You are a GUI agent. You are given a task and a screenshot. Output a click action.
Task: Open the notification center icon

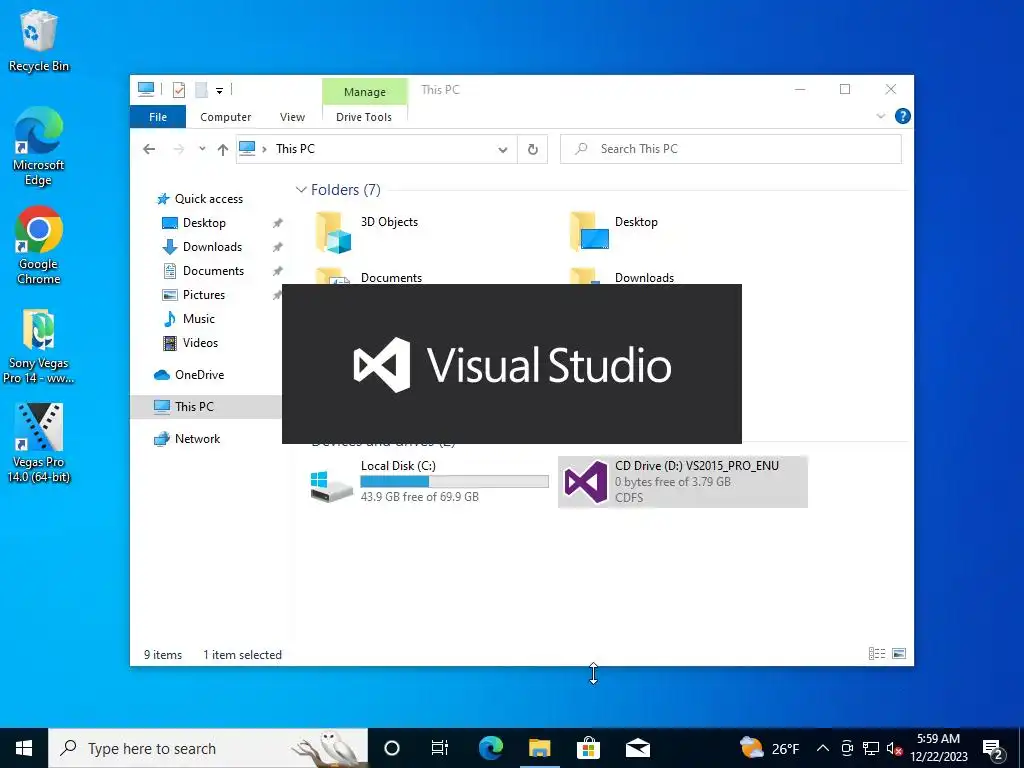tap(993, 748)
